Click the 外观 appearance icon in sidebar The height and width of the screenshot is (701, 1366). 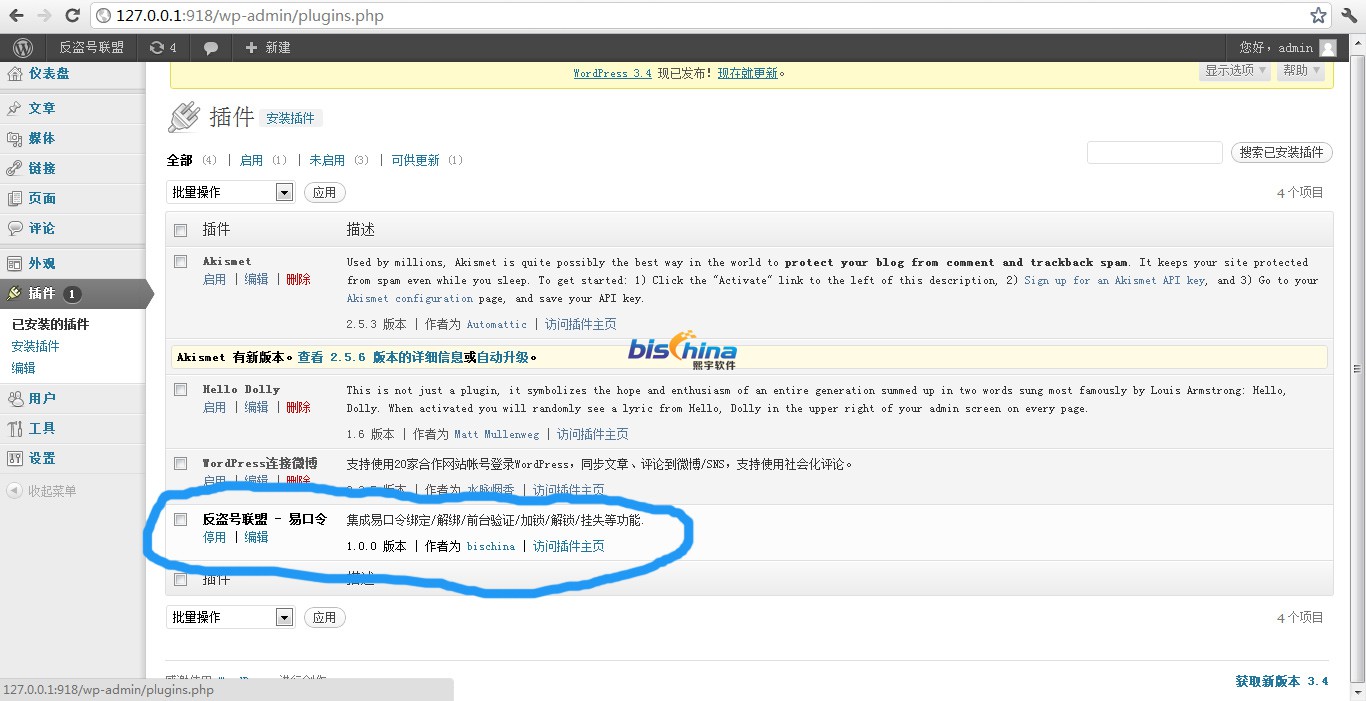point(15,263)
